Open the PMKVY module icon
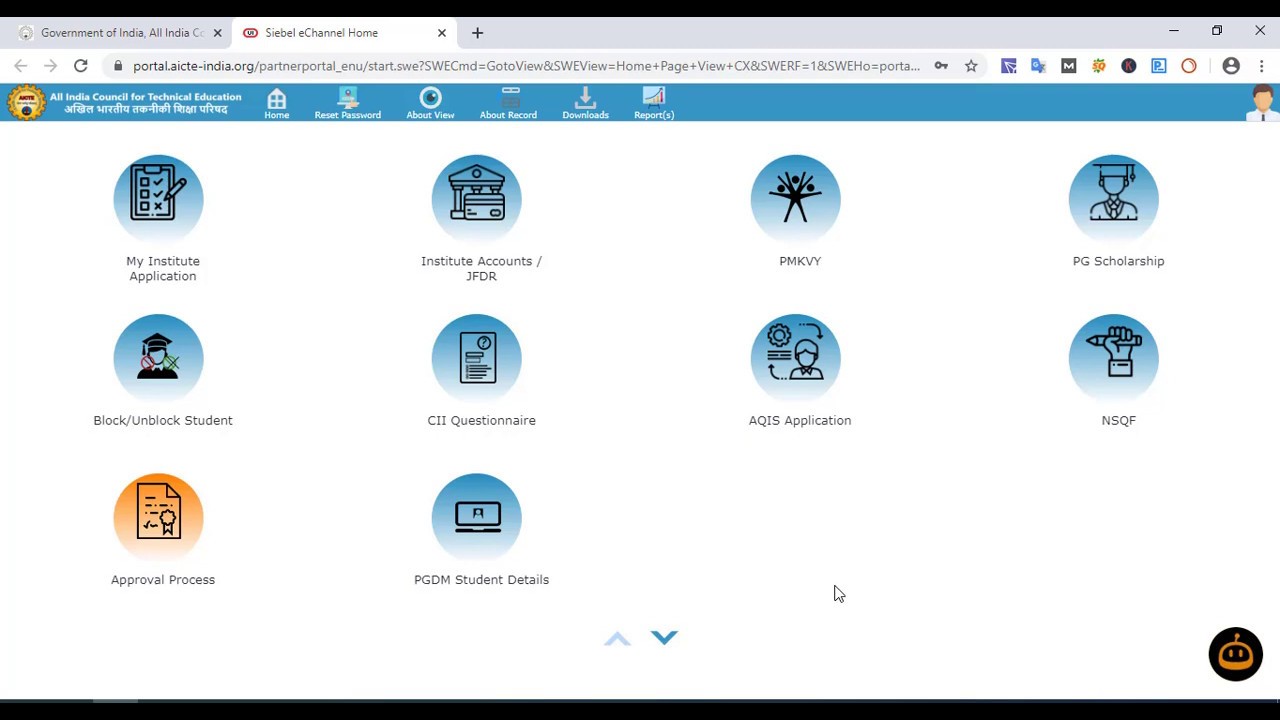This screenshot has height=720, width=1280. [795, 199]
